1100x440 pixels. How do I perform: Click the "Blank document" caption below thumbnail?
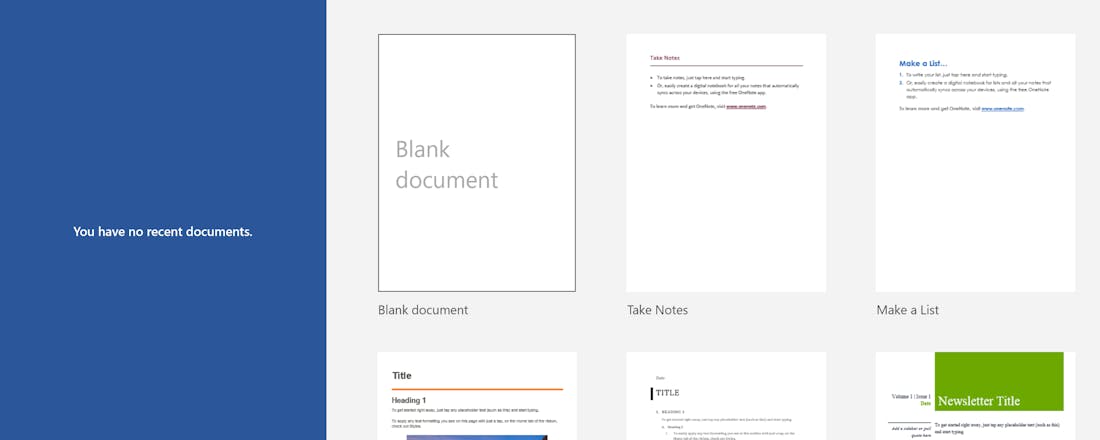tap(423, 310)
